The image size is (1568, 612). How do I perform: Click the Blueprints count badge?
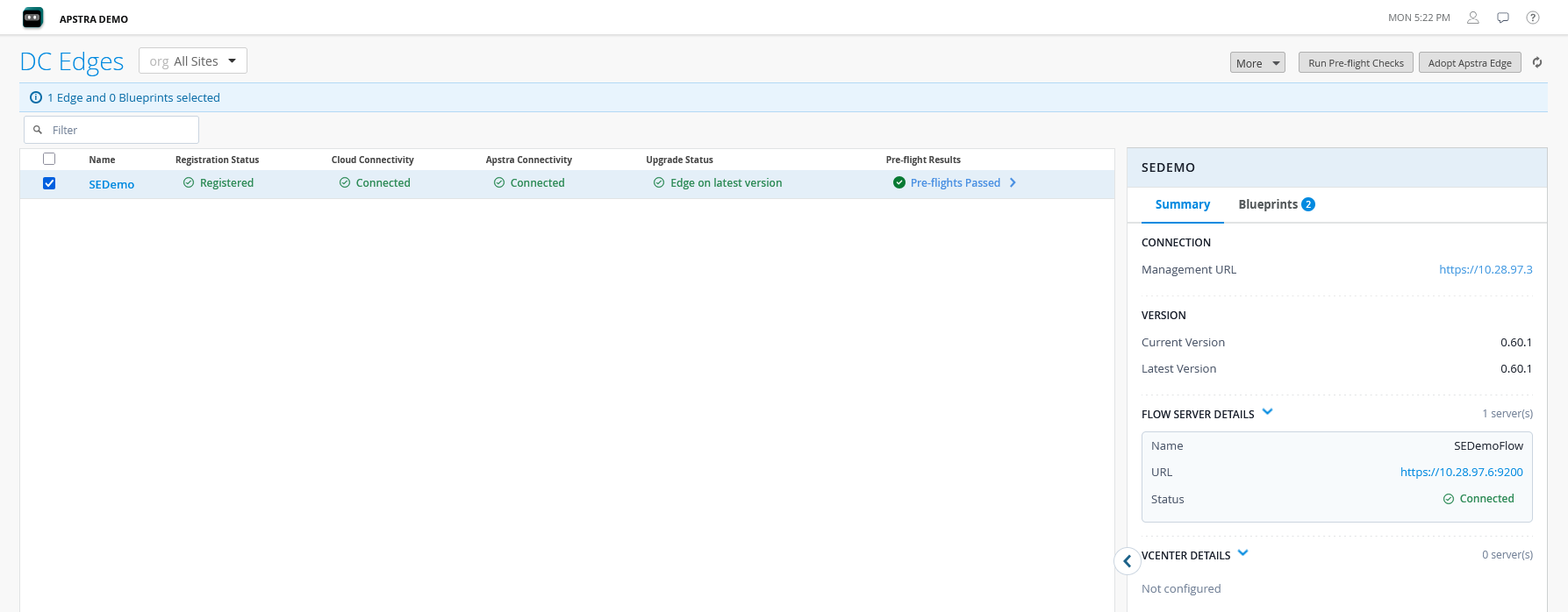[1308, 204]
